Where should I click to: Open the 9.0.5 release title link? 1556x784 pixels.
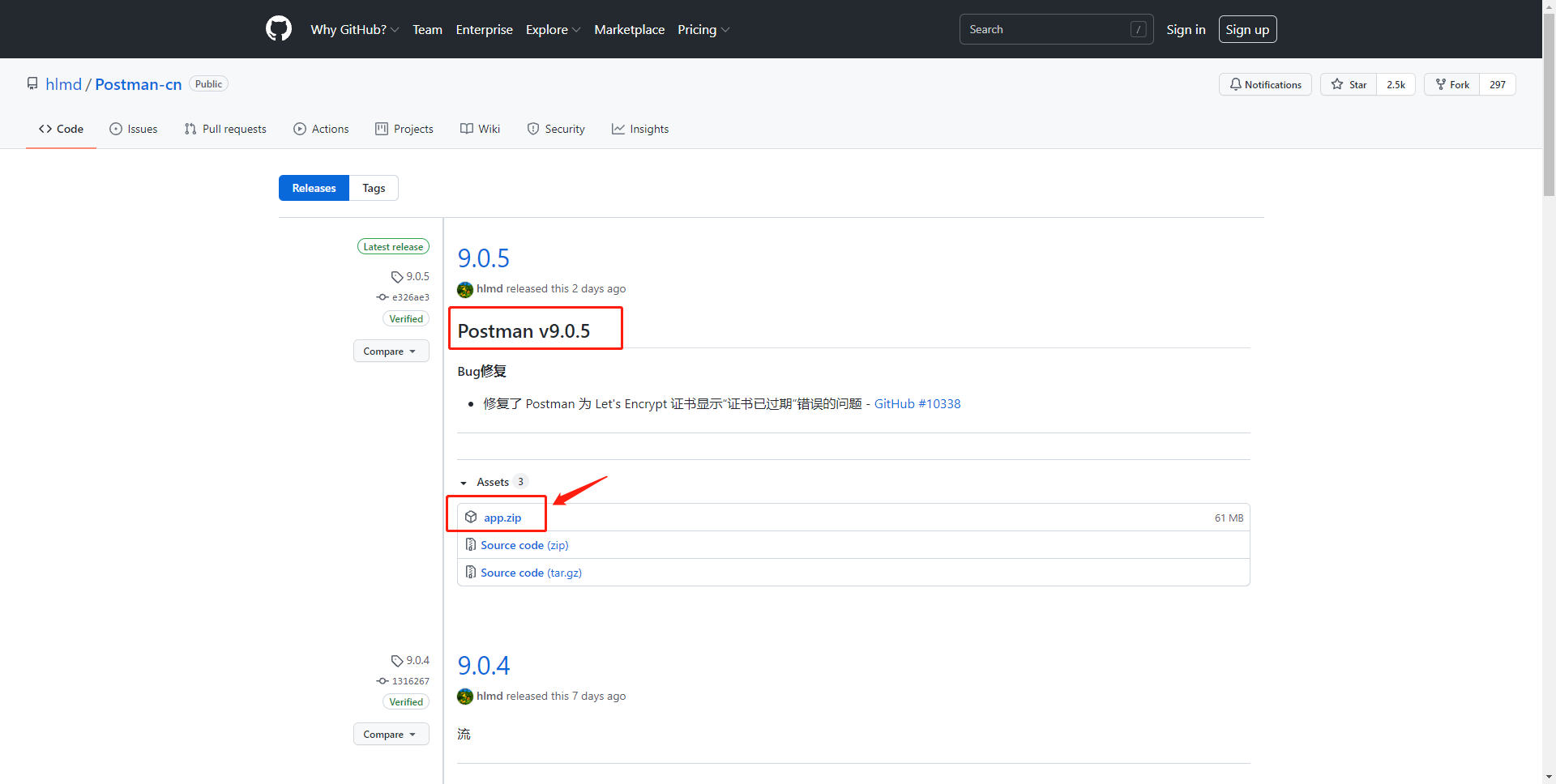pyautogui.click(x=484, y=258)
